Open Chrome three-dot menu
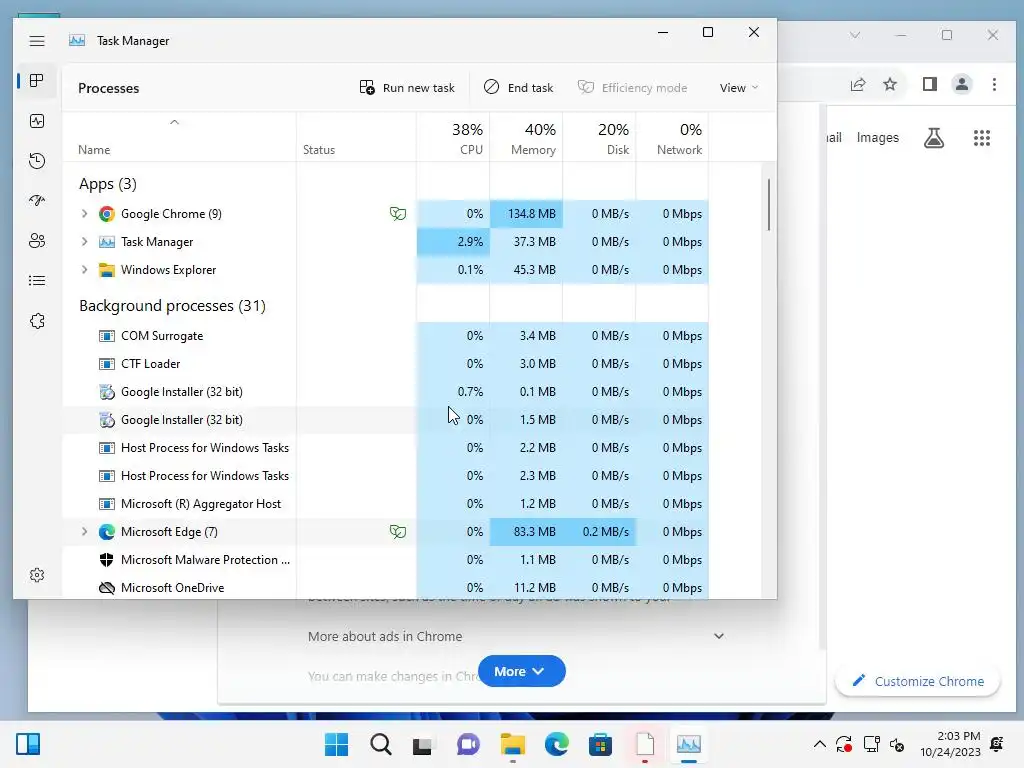Image resolution: width=1024 pixels, height=768 pixels. [995, 84]
